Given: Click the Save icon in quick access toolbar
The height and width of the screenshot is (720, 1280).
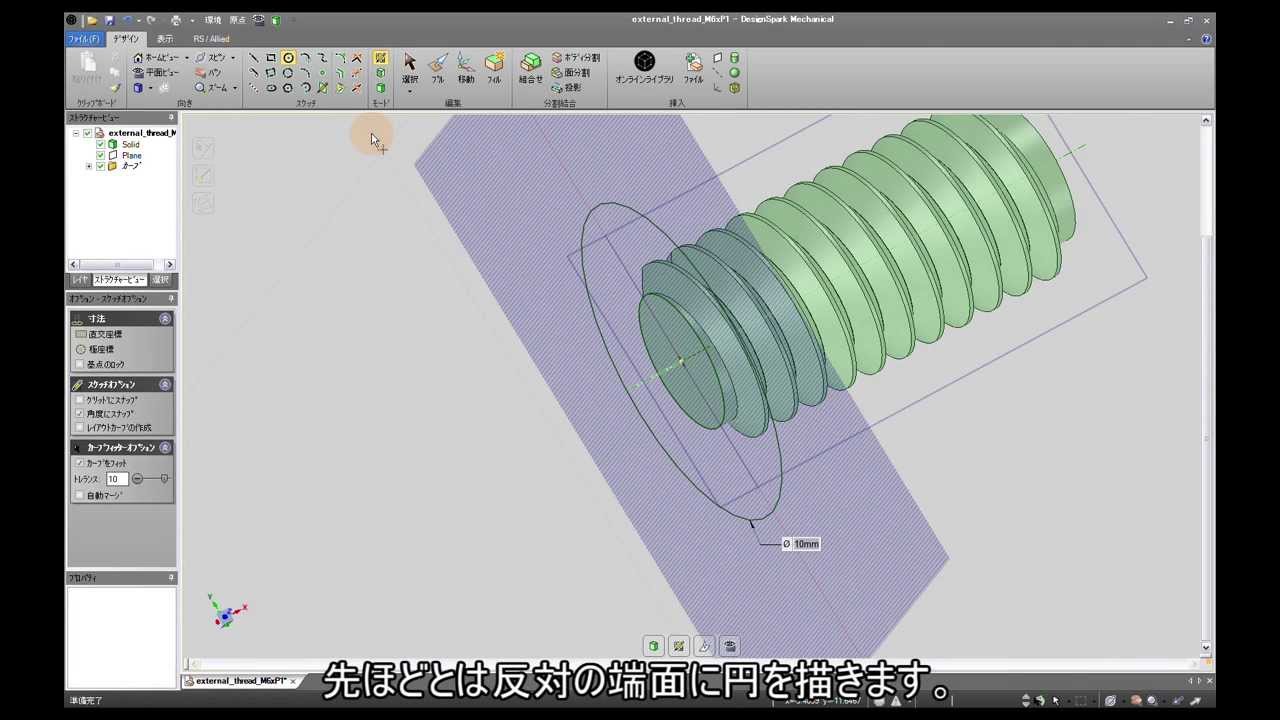Looking at the screenshot, I should point(110,20).
